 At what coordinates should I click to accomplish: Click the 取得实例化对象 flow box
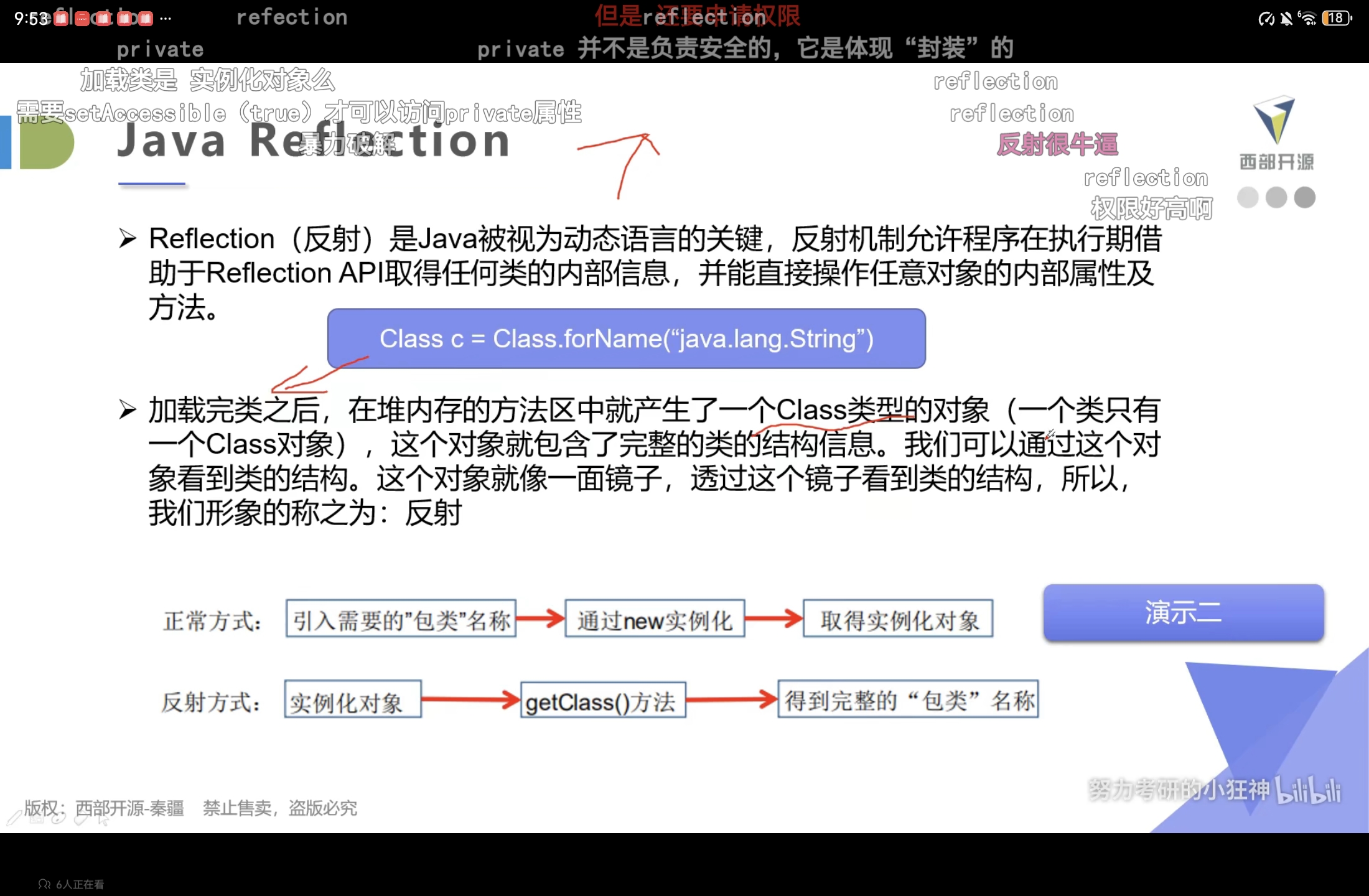897,619
